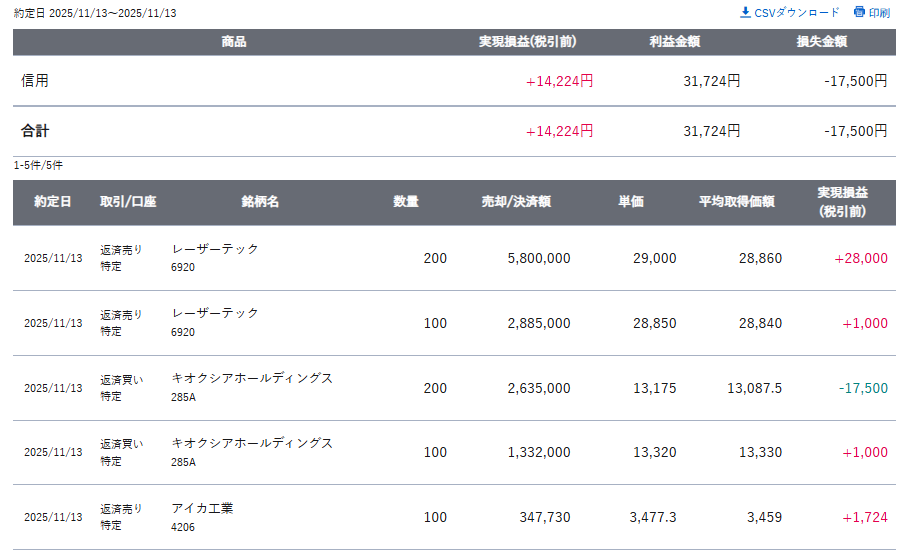Click the 約定日 column header
Image resolution: width=924 pixels, height=559 pixels.
[52, 202]
